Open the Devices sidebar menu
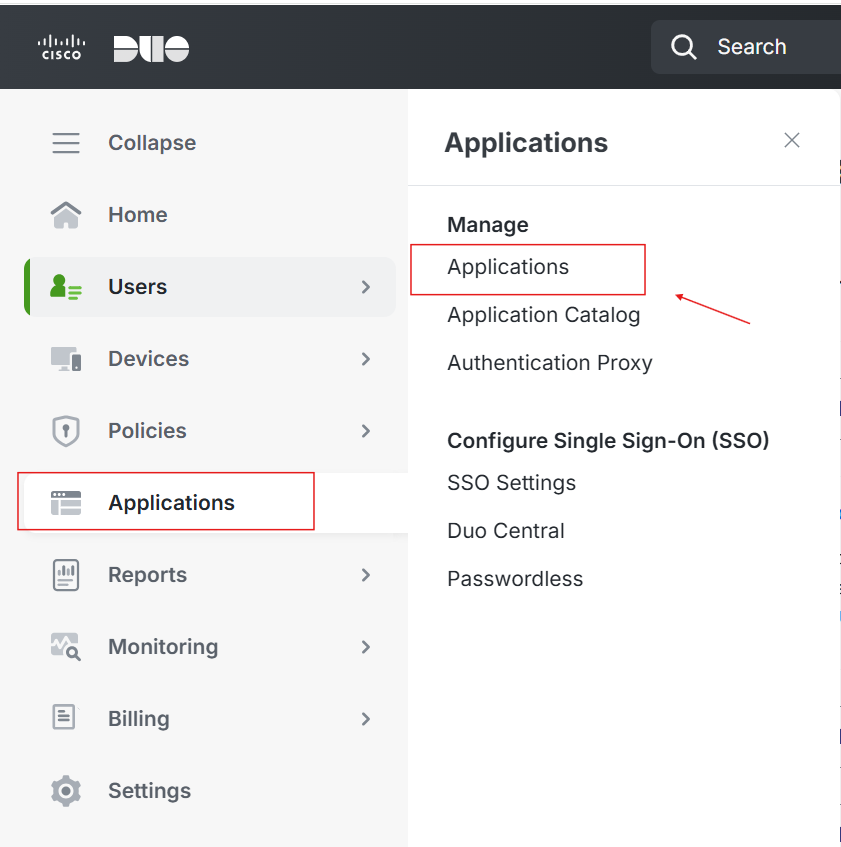The image size is (841, 847). (x=149, y=359)
